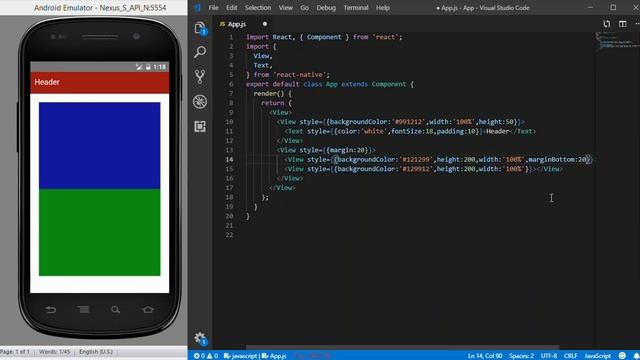This screenshot has width=640, height=360.
Task: Tap the emulator Back hardware button
Action: click(51, 310)
